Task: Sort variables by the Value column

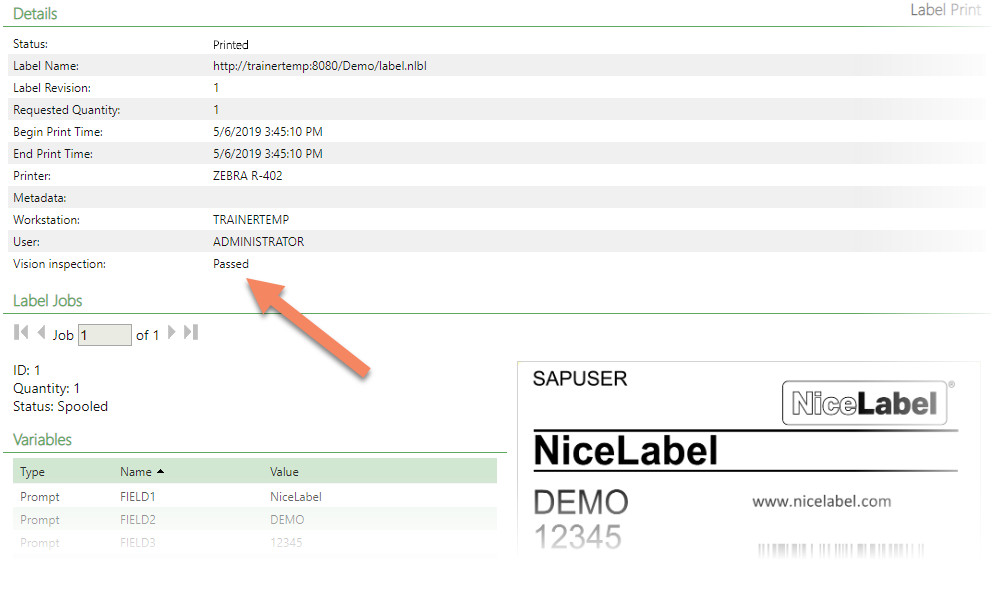Action: [284, 472]
